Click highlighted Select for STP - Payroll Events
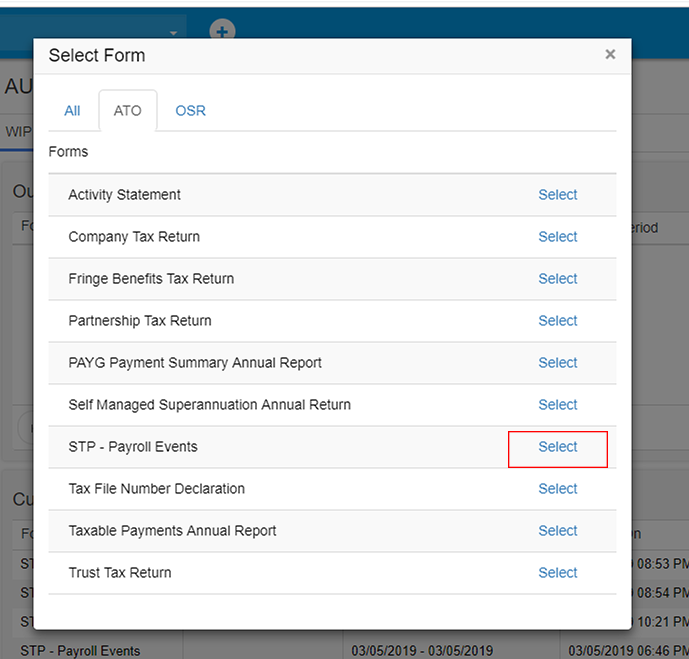The height and width of the screenshot is (659, 689). [557, 447]
